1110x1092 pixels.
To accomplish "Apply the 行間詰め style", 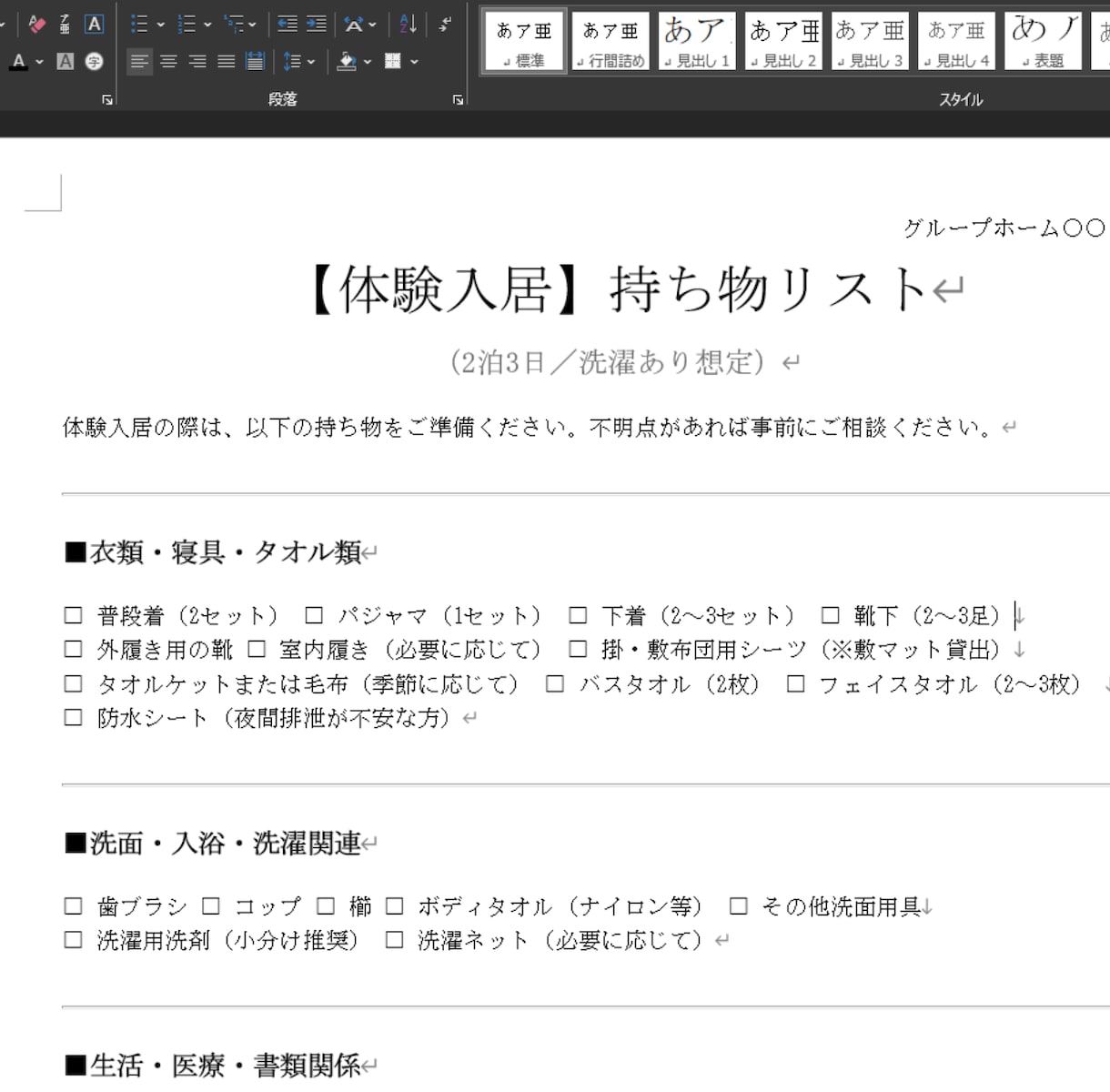I will point(610,41).
